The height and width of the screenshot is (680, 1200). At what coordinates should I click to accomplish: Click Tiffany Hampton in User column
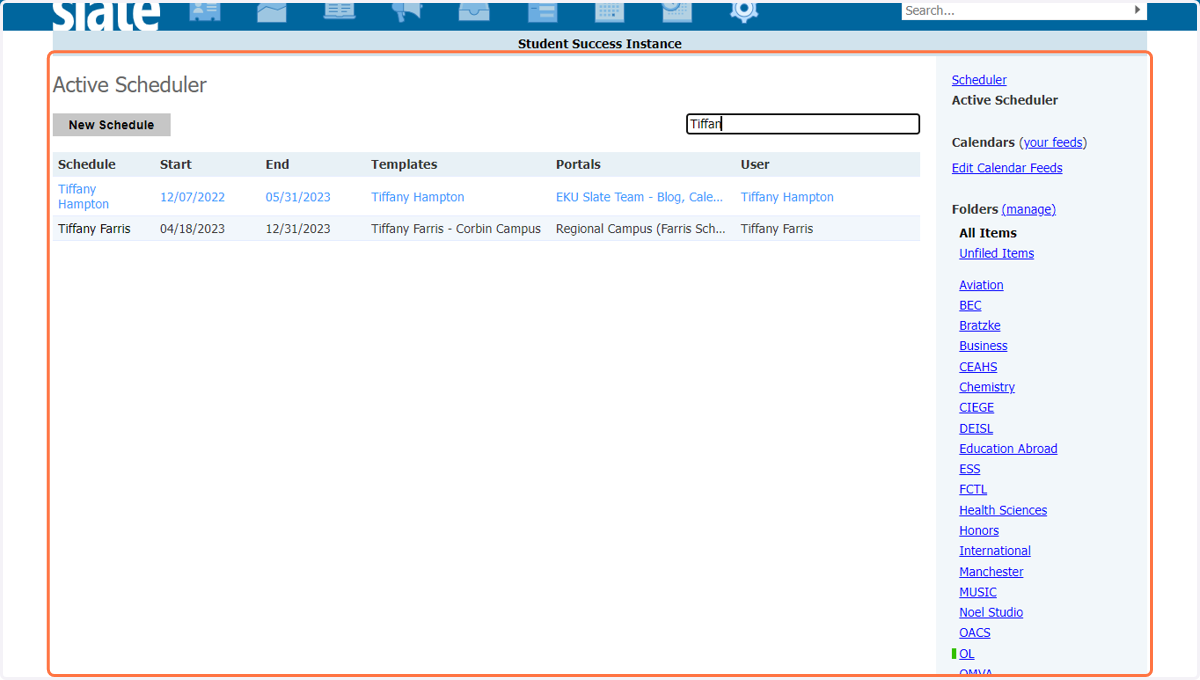point(787,197)
